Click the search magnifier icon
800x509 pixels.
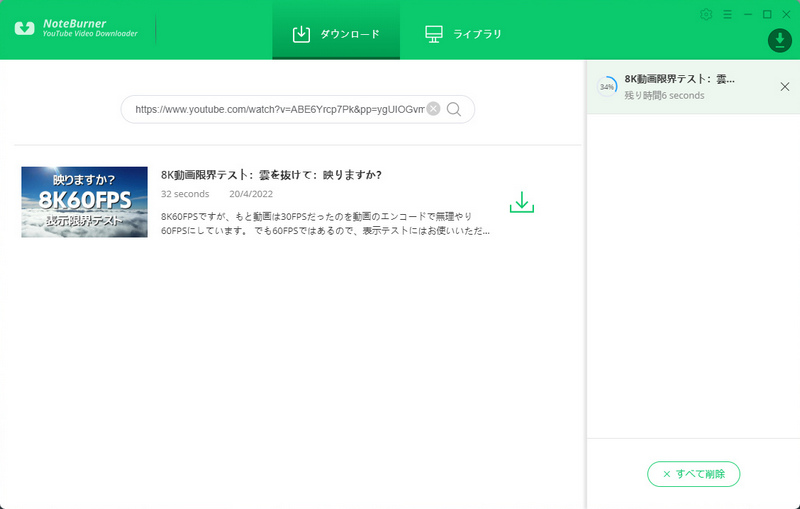click(454, 109)
